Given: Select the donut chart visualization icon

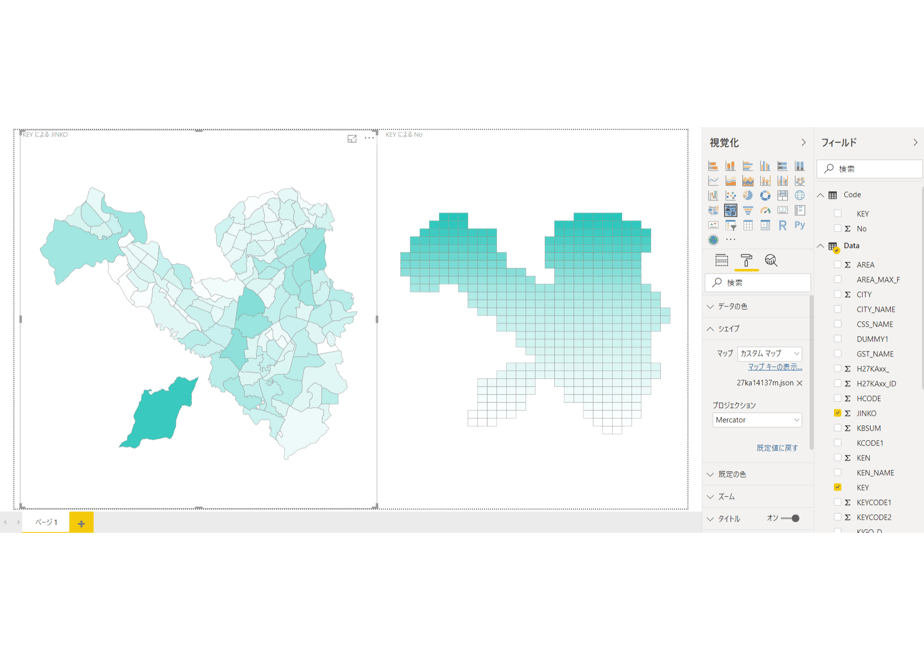Looking at the screenshot, I should coord(765,195).
